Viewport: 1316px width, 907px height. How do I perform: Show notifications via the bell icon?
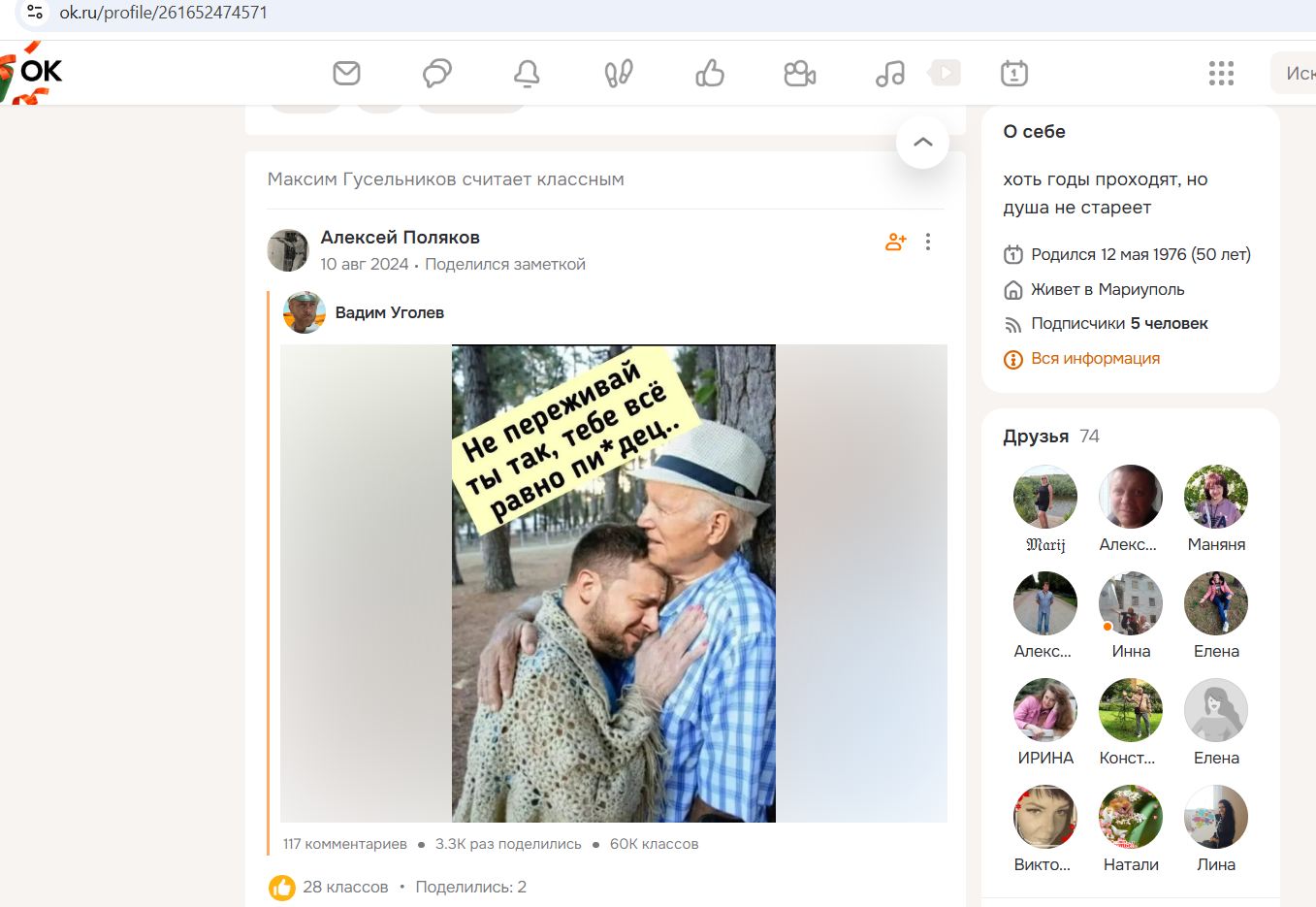527,73
